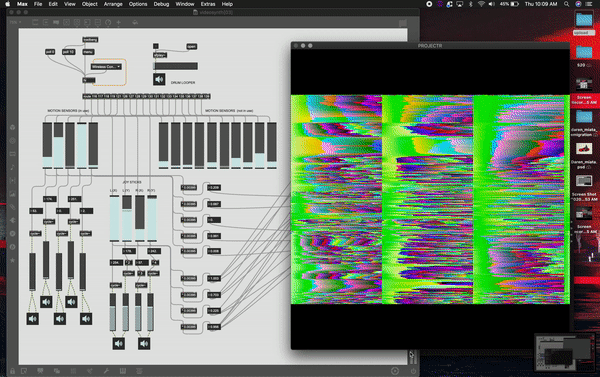The image size is (600, 377).
Task: Toggle audio power button at bottom right of patcher
Action: (413, 371)
